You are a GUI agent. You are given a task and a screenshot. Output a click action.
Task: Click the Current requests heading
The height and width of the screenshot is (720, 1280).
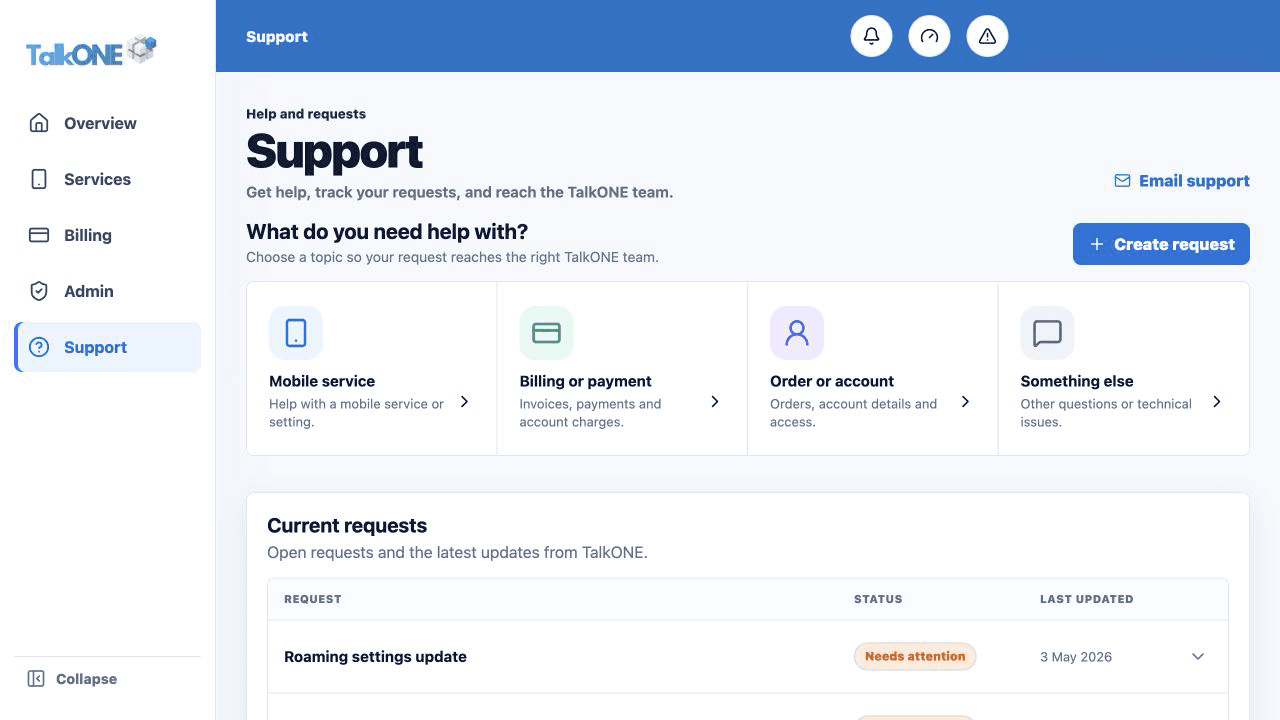(x=347, y=526)
